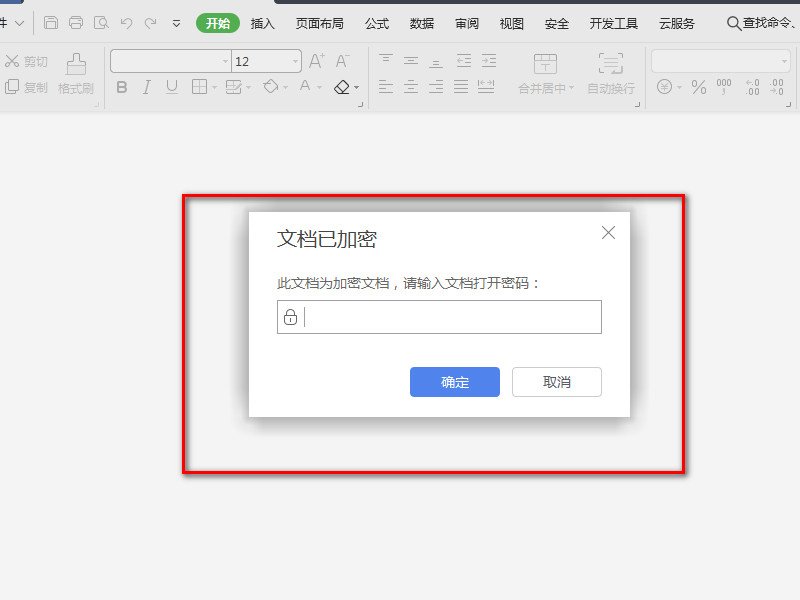Click the 剪切 (Cut) icon

pos(12,61)
